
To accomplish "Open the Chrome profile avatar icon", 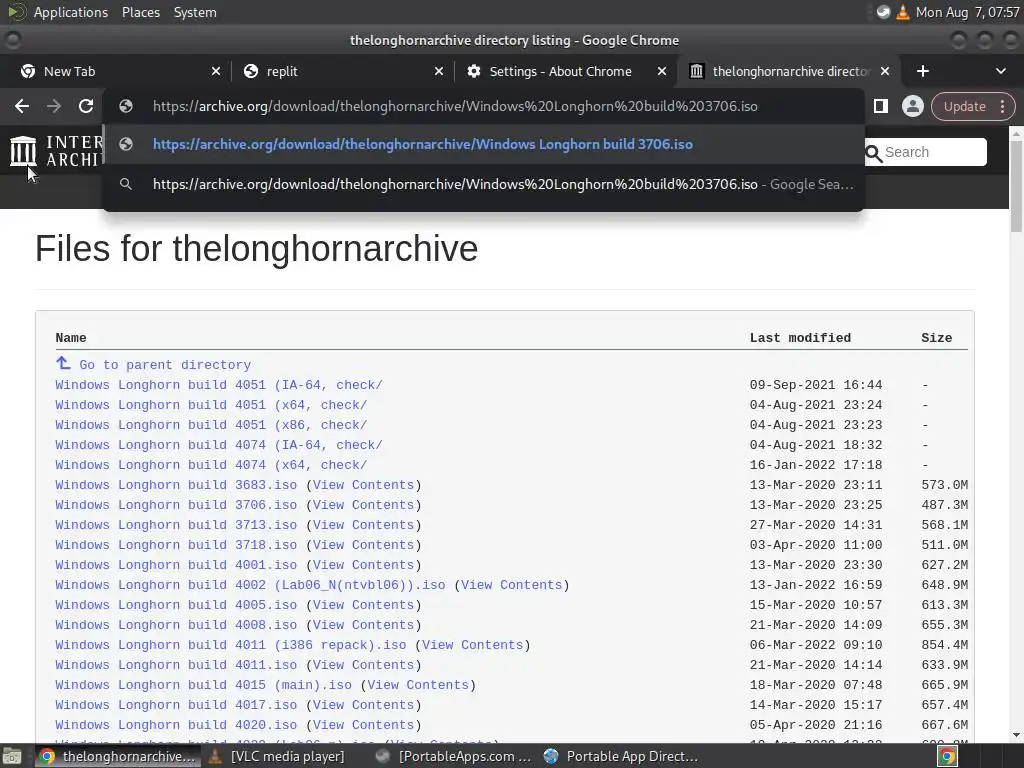I will [912, 106].
